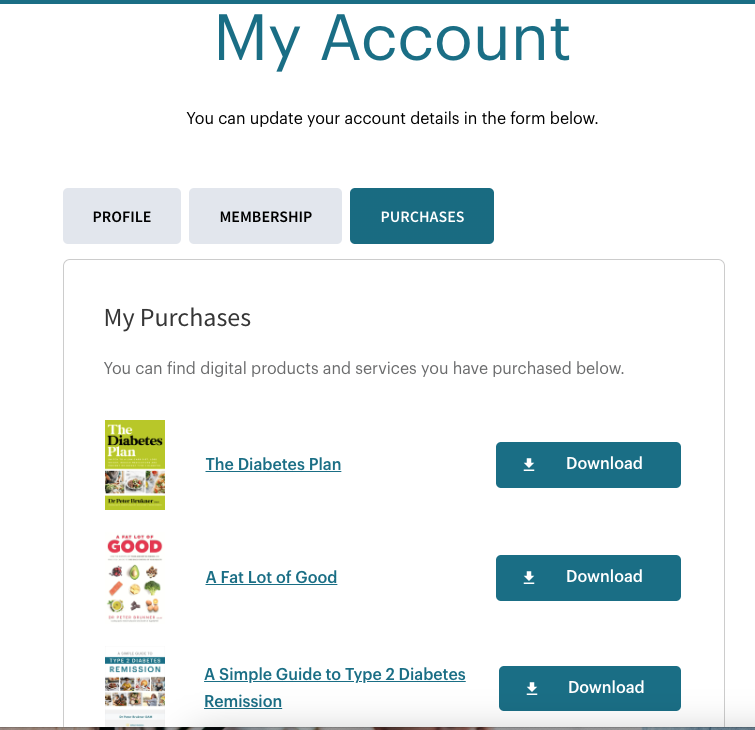Click the download arrow icon for Type 2 Diabetes Remission guide
This screenshot has width=755, height=730.
tap(532, 688)
